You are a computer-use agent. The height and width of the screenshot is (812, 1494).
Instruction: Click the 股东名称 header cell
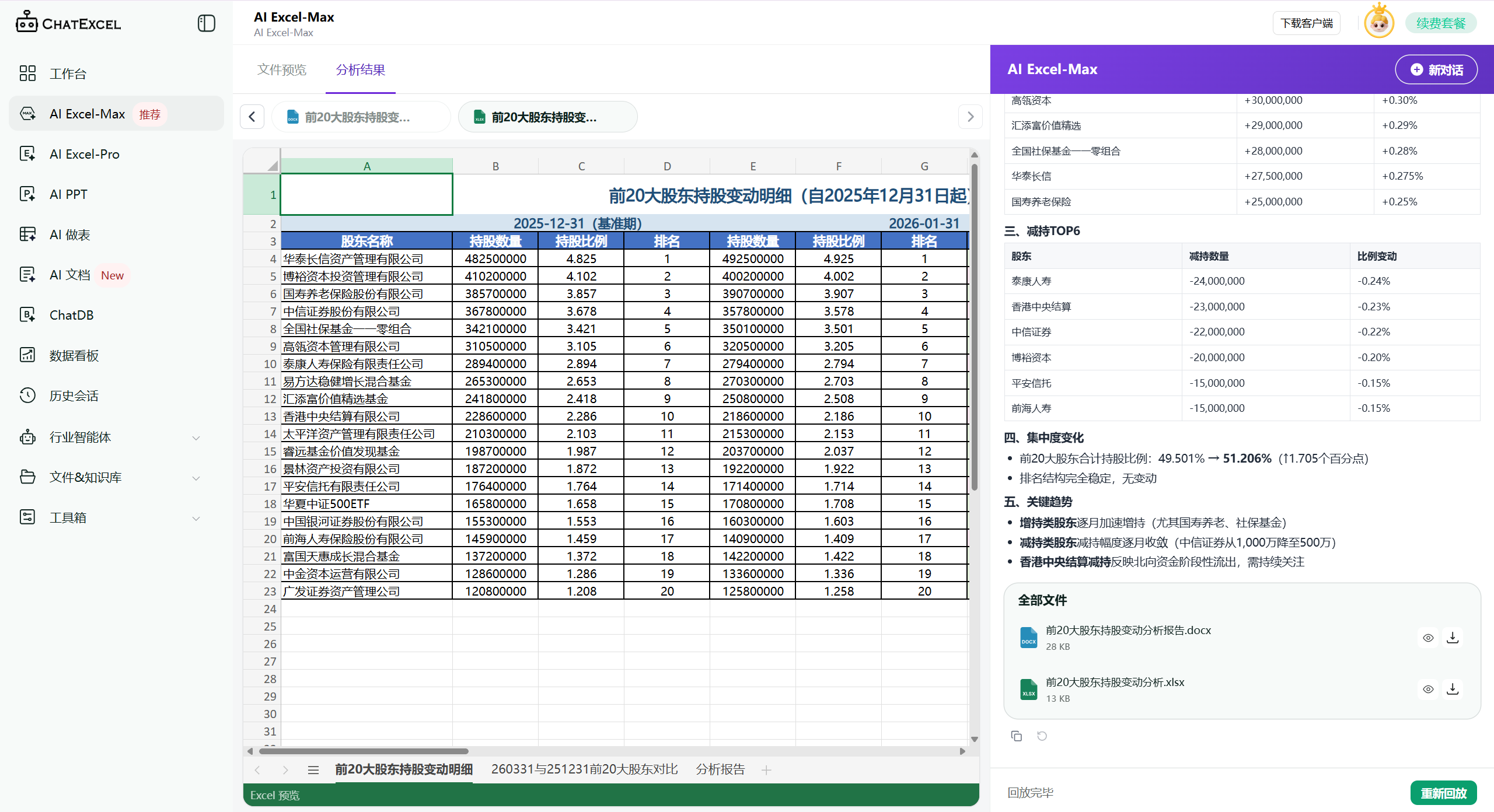(366, 241)
